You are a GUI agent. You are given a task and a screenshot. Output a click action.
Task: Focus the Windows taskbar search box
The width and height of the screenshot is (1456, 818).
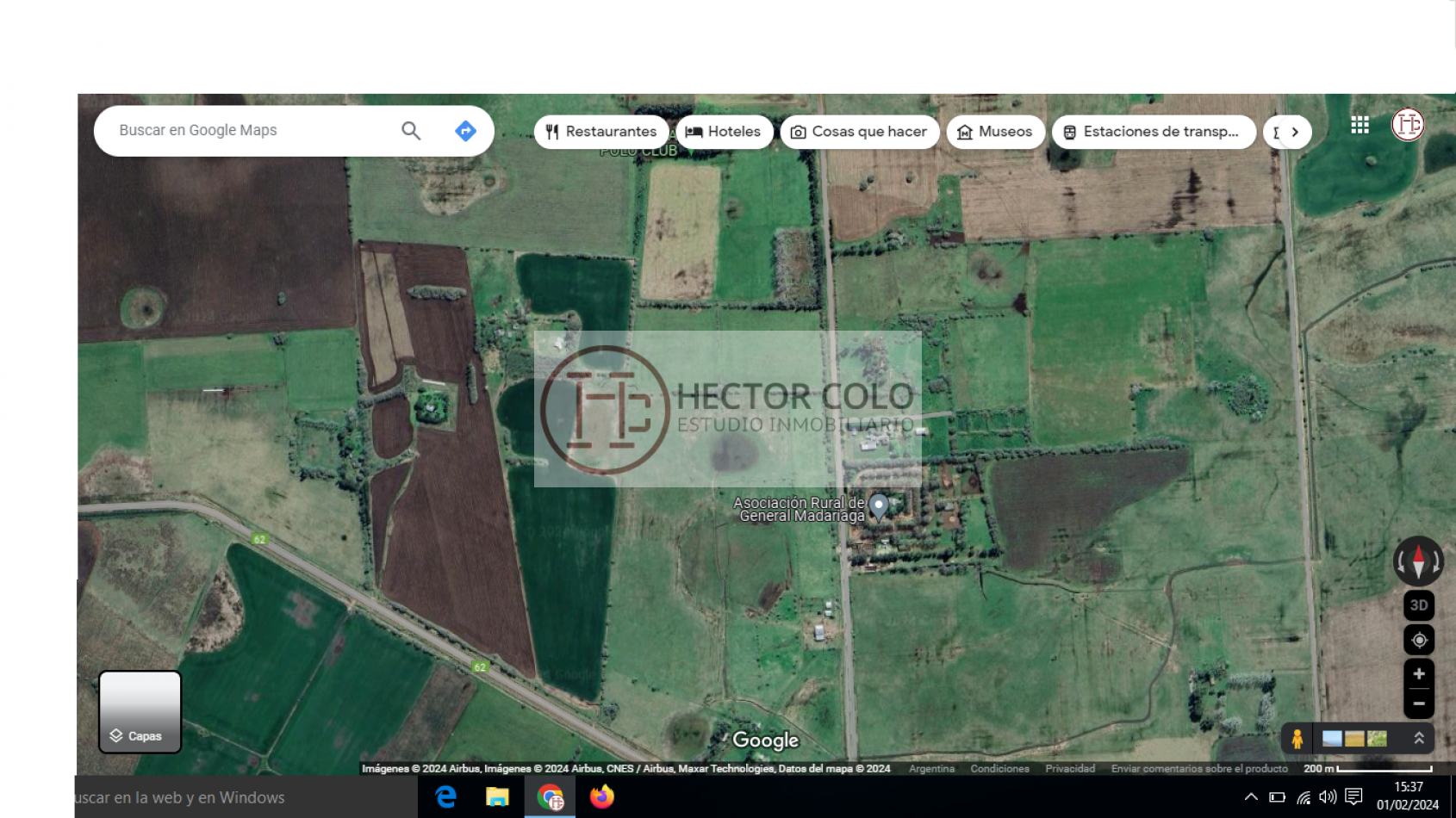coord(246,797)
